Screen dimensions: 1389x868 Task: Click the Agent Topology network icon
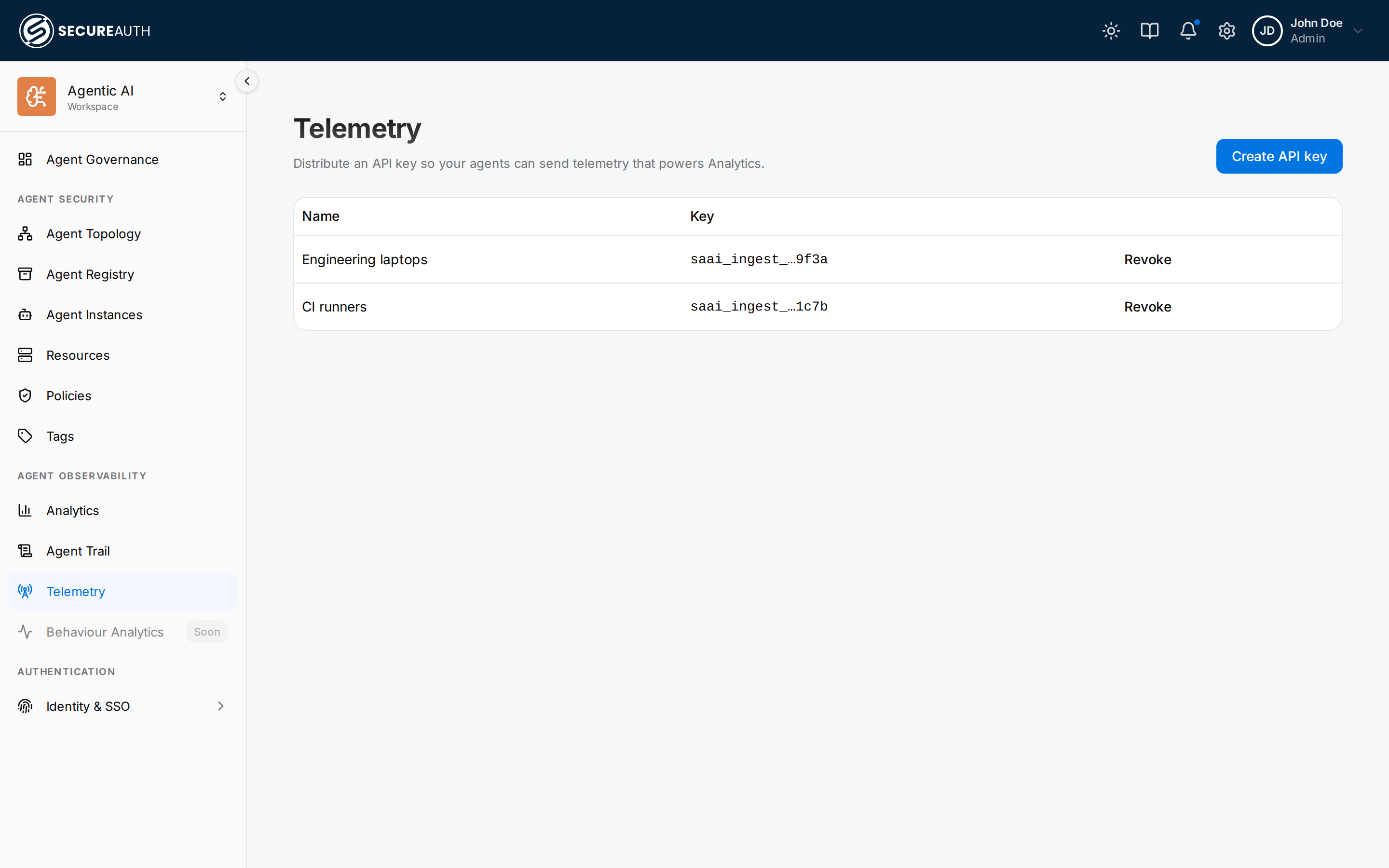(x=25, y=234)
